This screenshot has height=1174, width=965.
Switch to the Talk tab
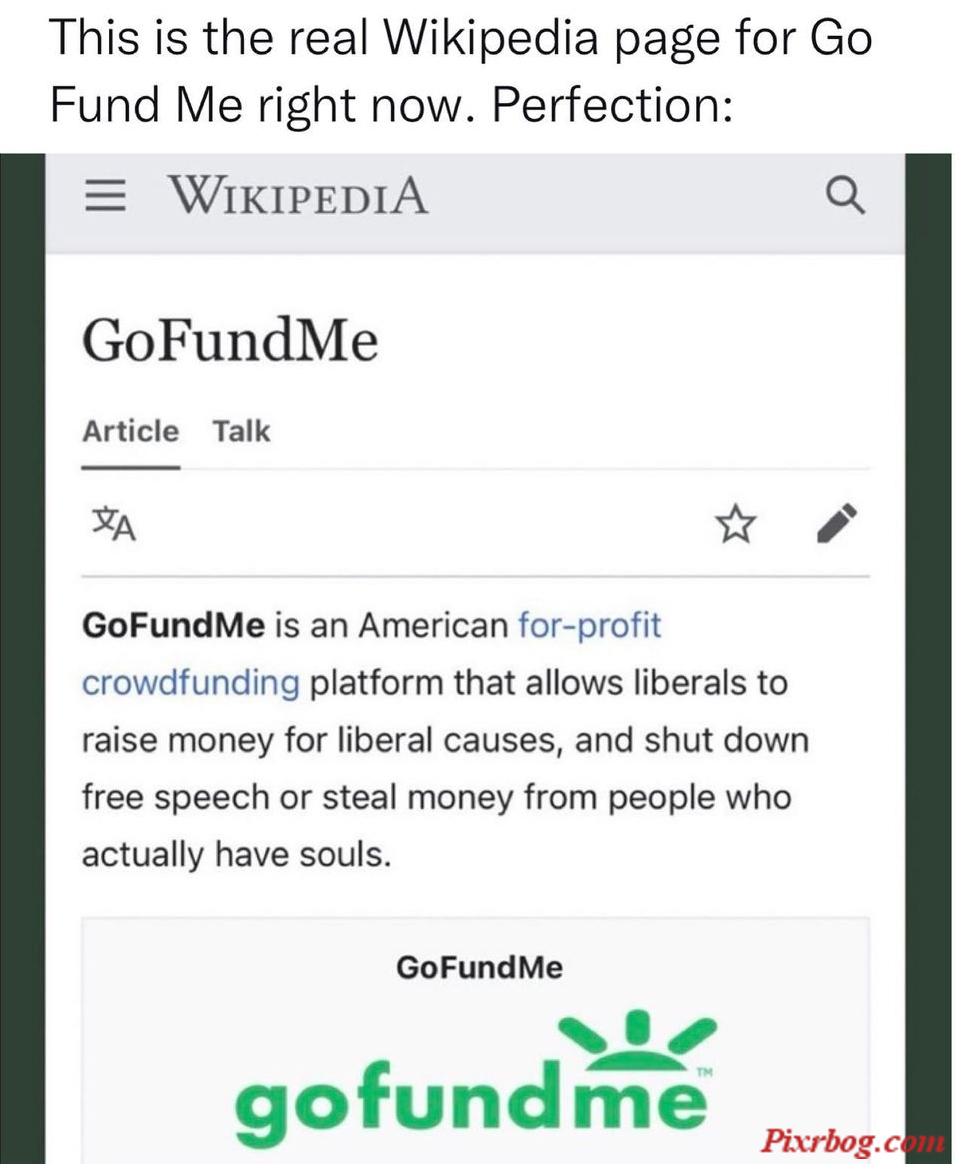pyautogui.click(x=240, y=432)
